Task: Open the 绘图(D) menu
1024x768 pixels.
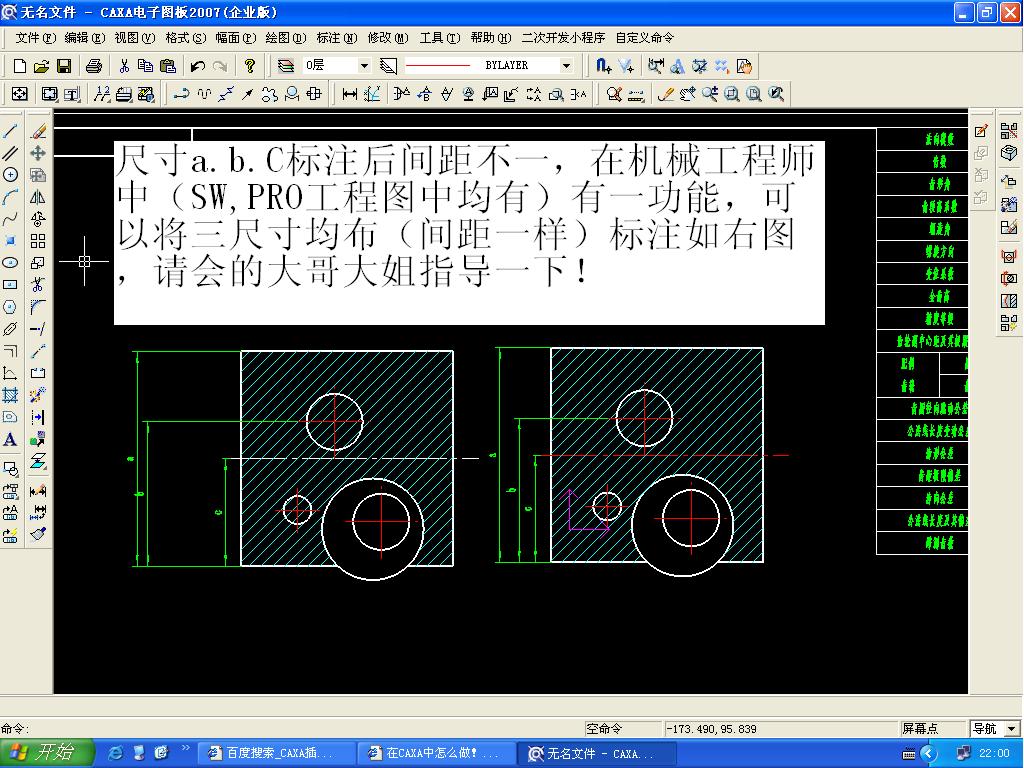Action: (286, 38)
